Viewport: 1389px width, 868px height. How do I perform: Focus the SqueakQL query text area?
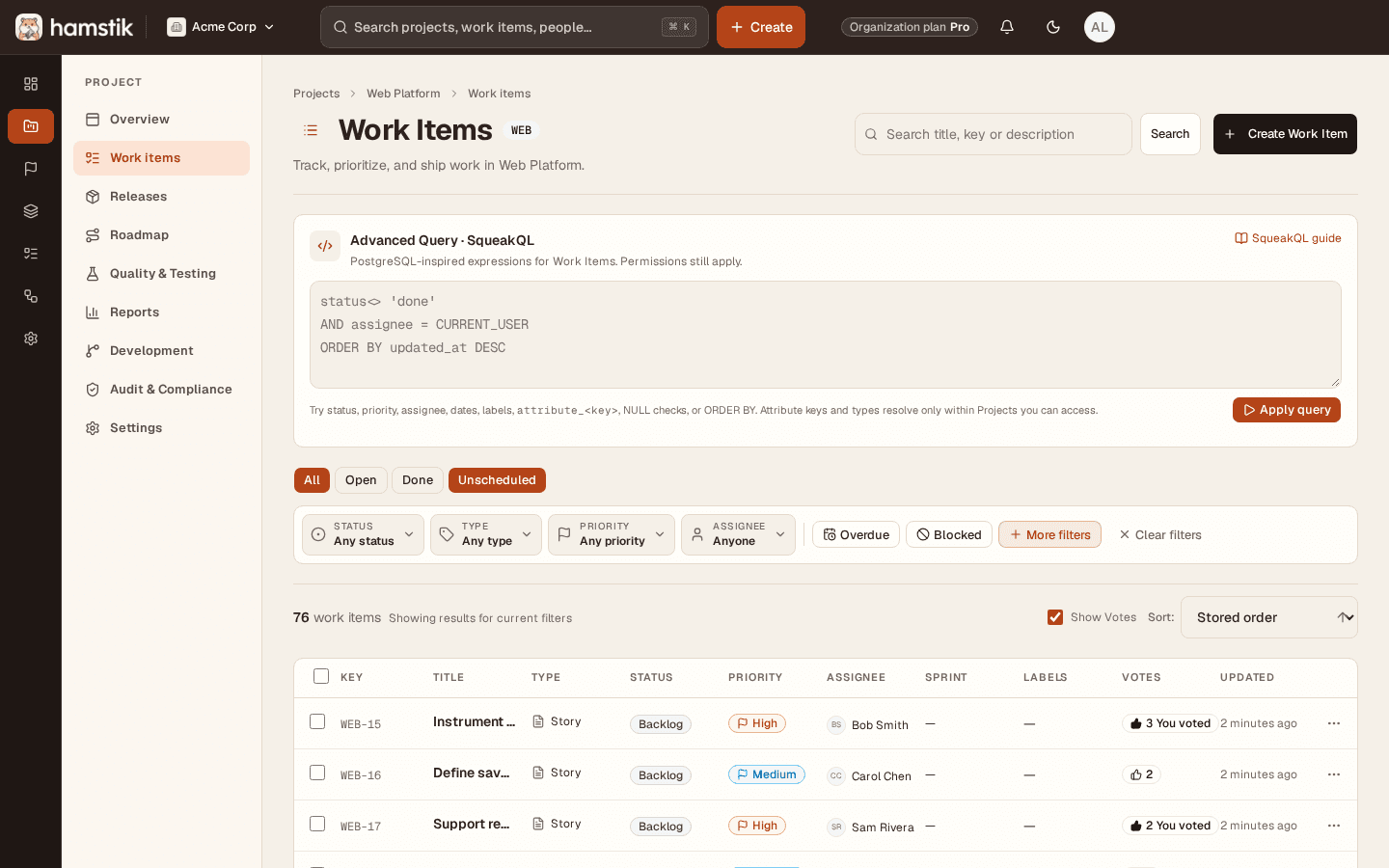click(x=826, y=335)
